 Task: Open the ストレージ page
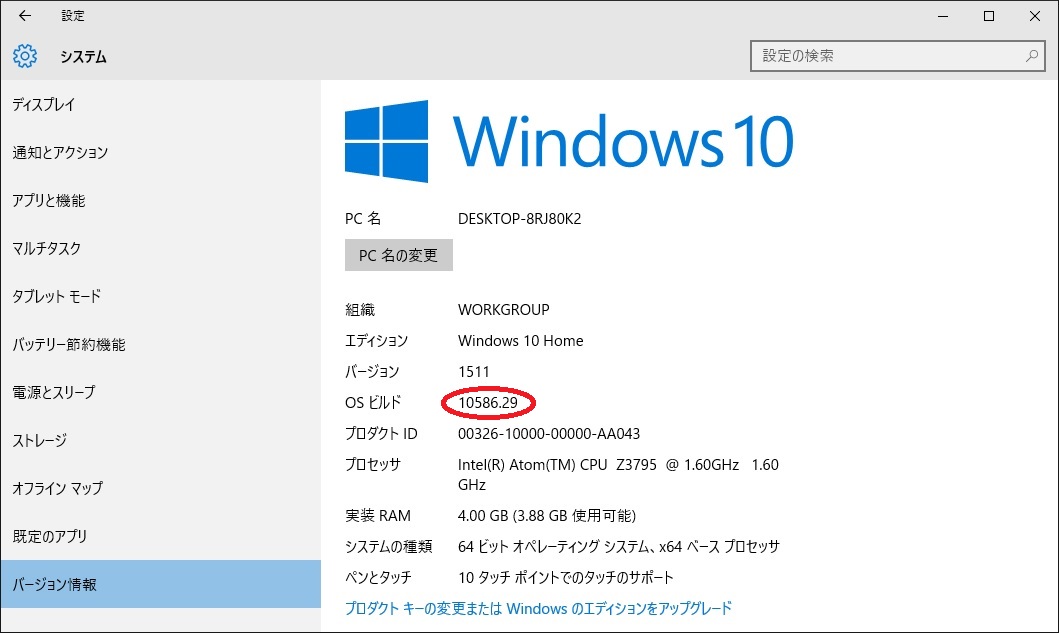[39, 441]
